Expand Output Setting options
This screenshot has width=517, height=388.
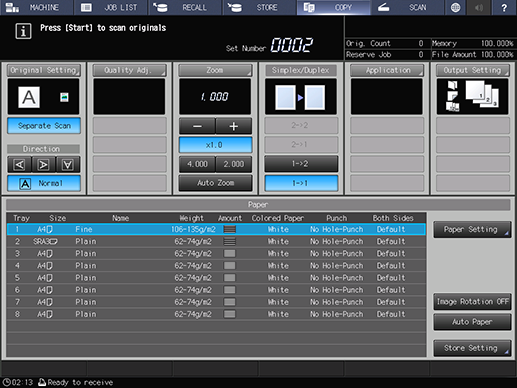click(x=473, y=70)
